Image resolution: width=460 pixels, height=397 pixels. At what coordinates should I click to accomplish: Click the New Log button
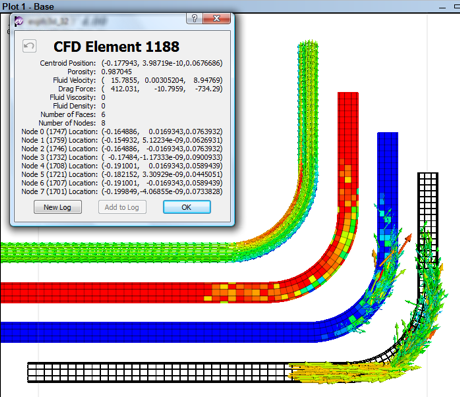pyautogui.click(x=58, y=207)
